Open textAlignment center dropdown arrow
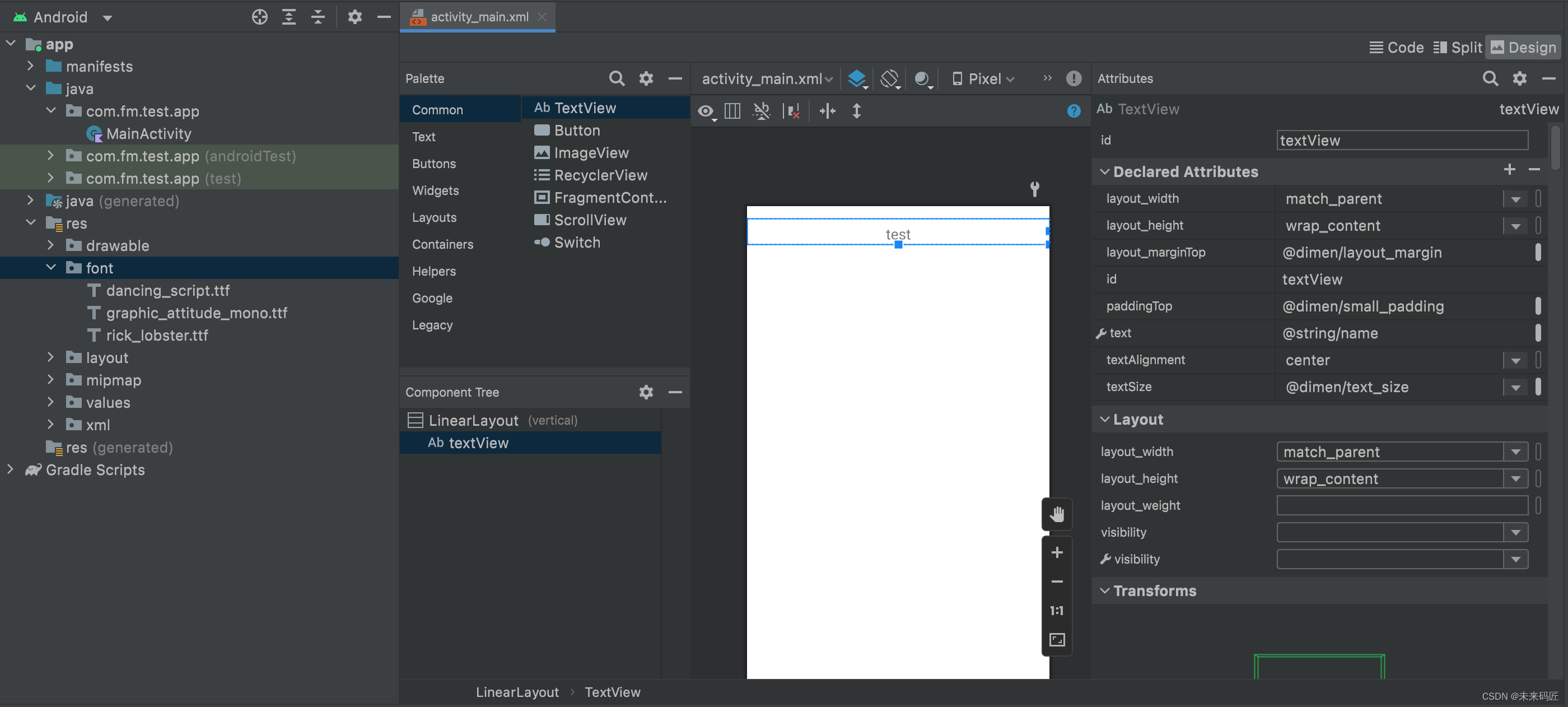The image size is (1568, 707). 1515,361
